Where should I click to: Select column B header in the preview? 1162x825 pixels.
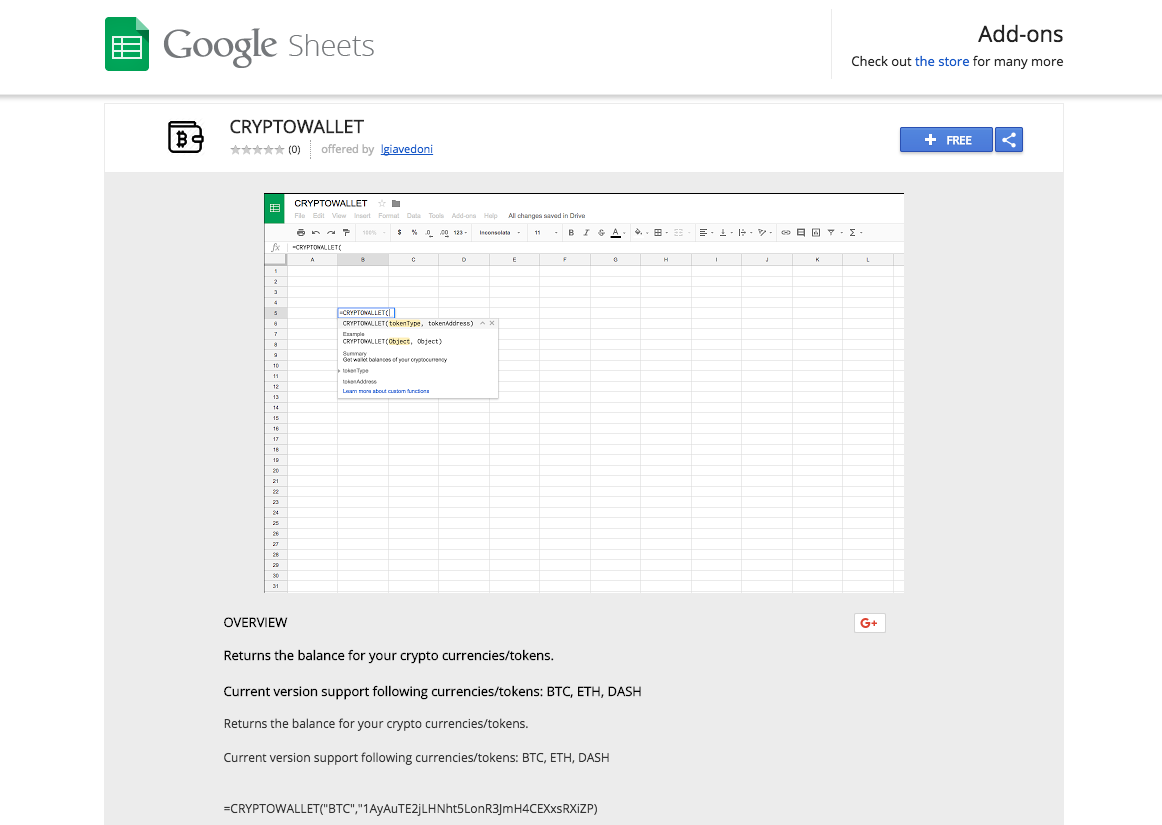coord(362,259)
